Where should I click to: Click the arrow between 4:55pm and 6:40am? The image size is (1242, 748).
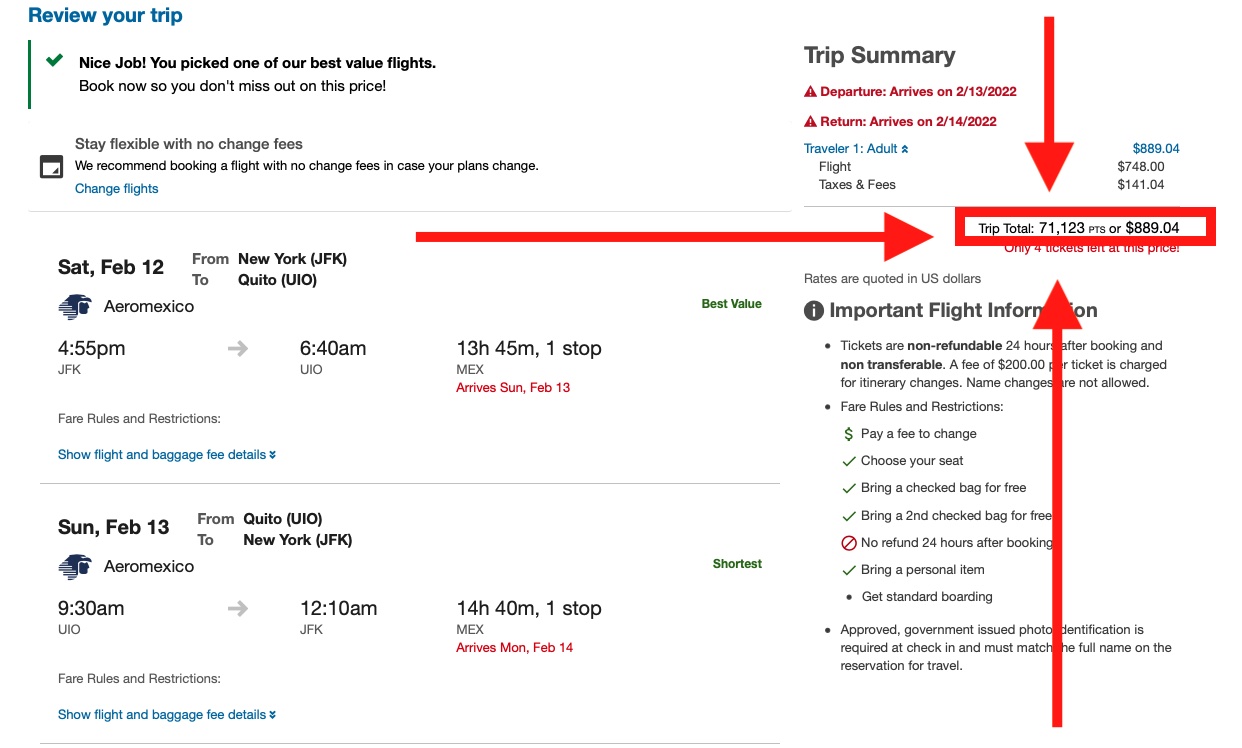[x=237, y=349]
